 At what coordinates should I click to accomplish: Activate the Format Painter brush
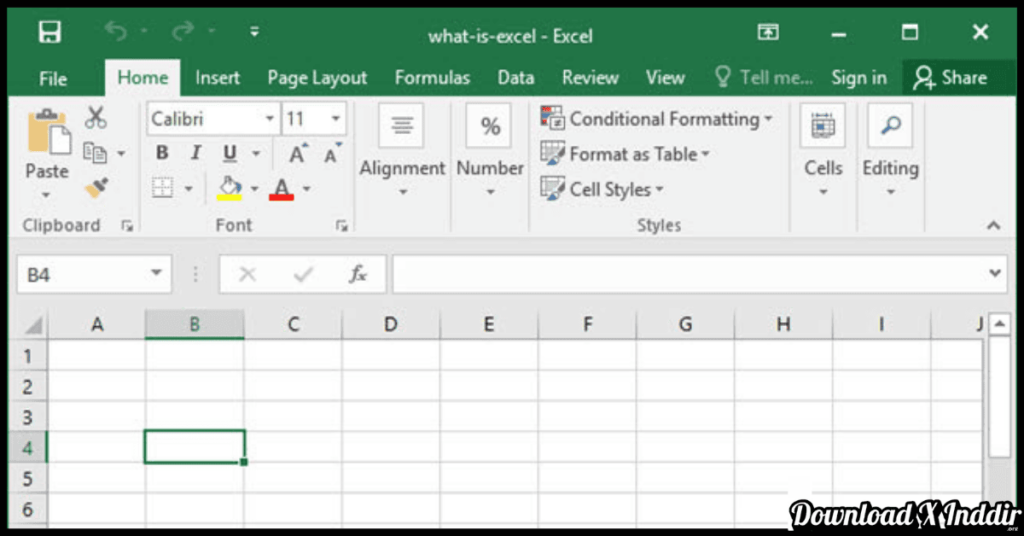coord(97,188)
